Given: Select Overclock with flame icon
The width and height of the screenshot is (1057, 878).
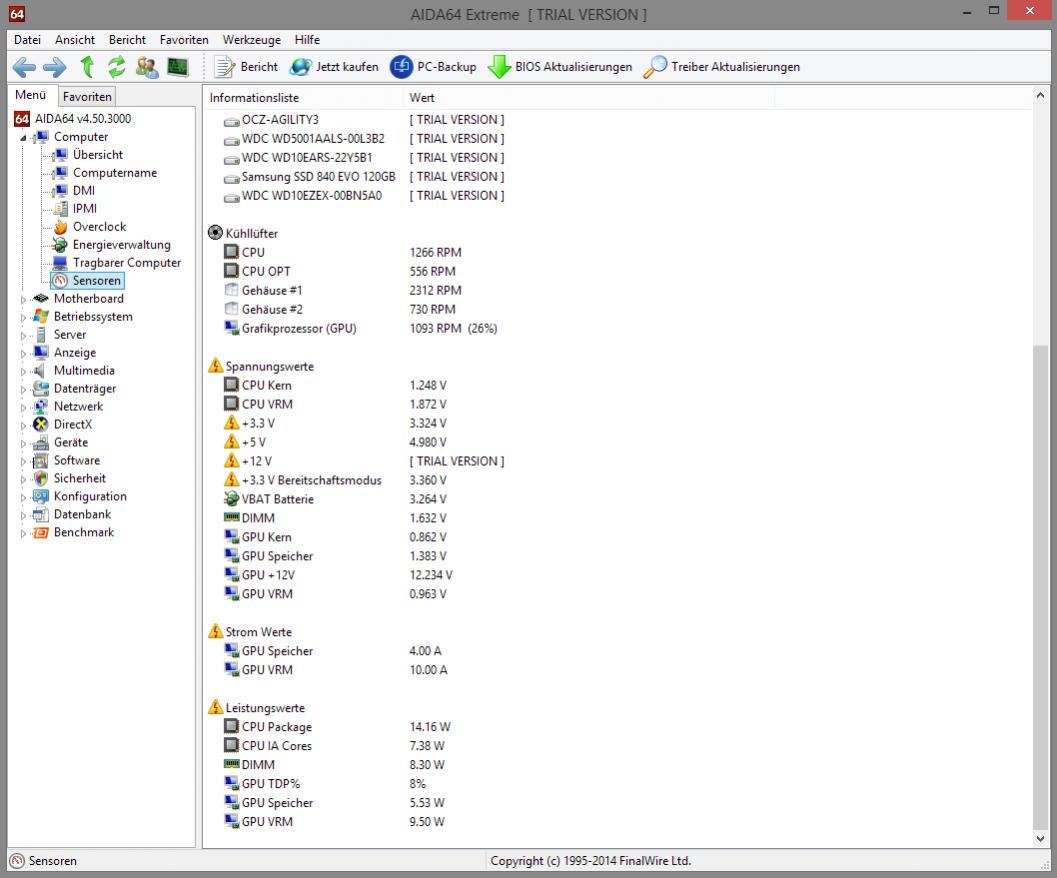Looking at the screenshot, I should [x=90, y=227].
